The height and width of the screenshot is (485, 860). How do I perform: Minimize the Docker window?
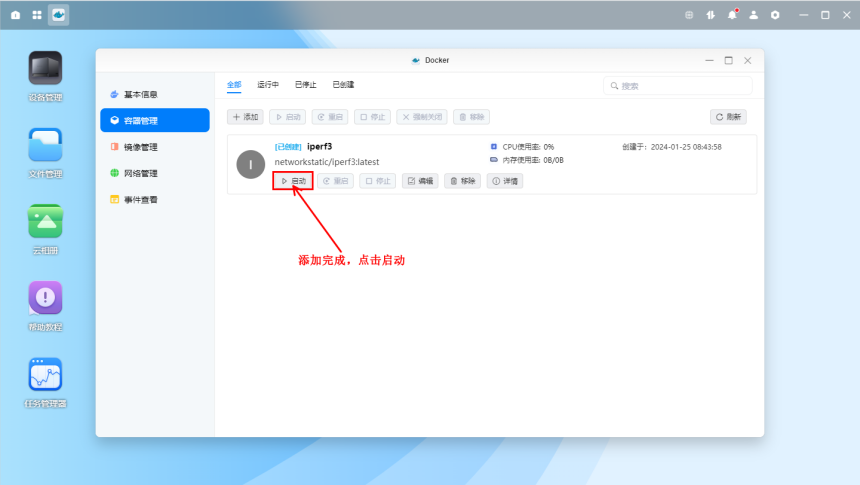pyautogui.click(x=709, y=60)
